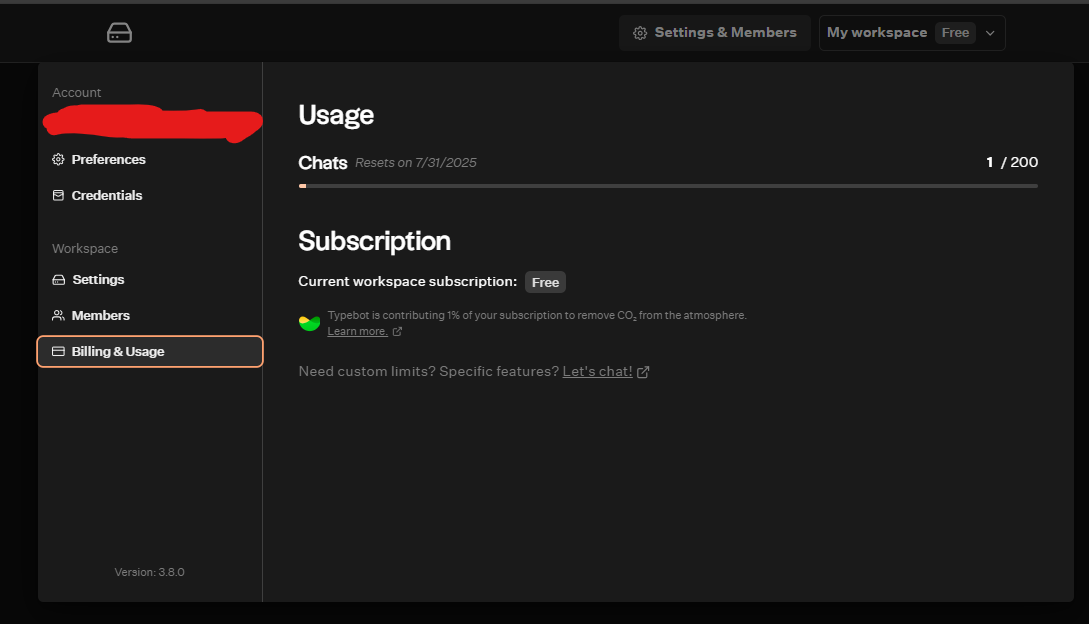The image size is (1089, 624).
Task: Click the Chats label
Action: 323,163
